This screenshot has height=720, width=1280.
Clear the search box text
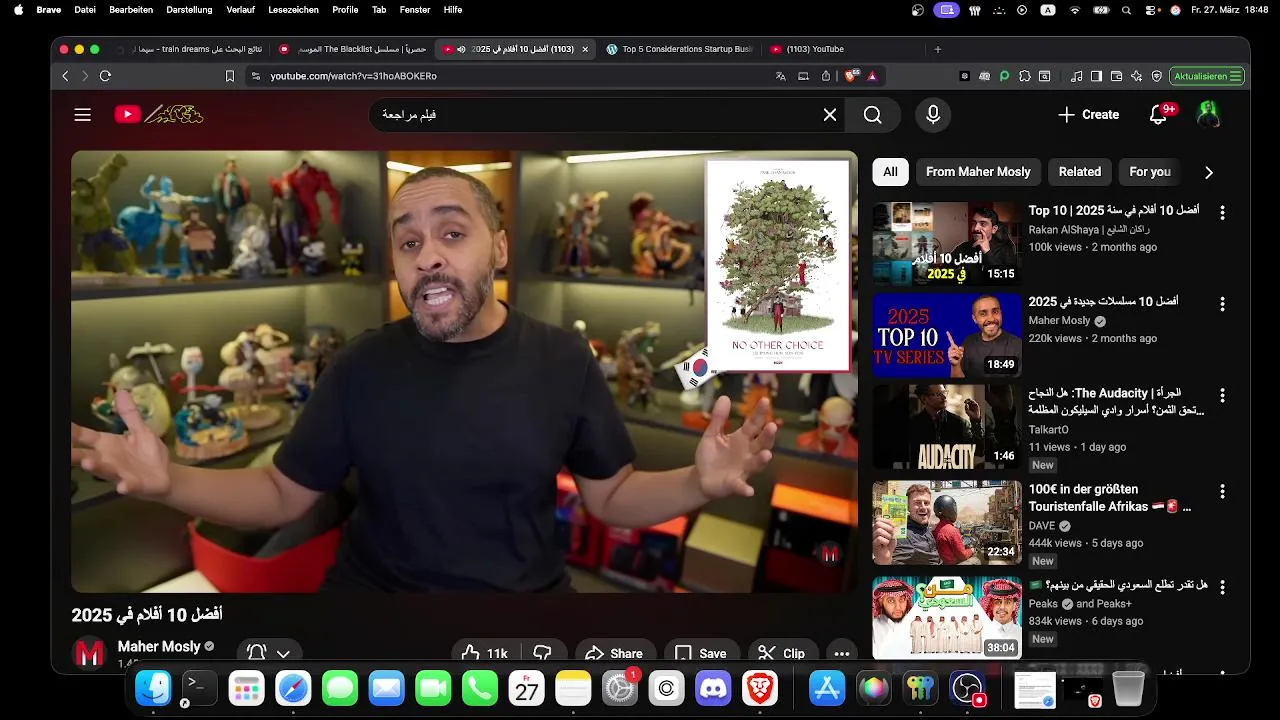tap(830, 115)
